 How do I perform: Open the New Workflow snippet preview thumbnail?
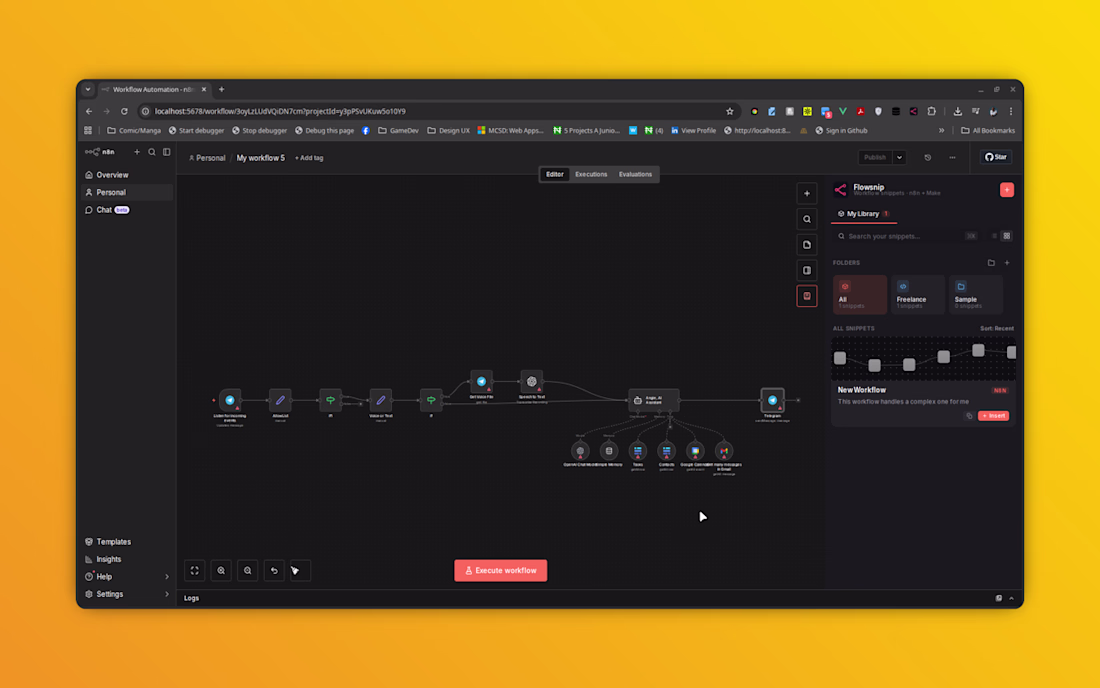(x=923, y=358)
